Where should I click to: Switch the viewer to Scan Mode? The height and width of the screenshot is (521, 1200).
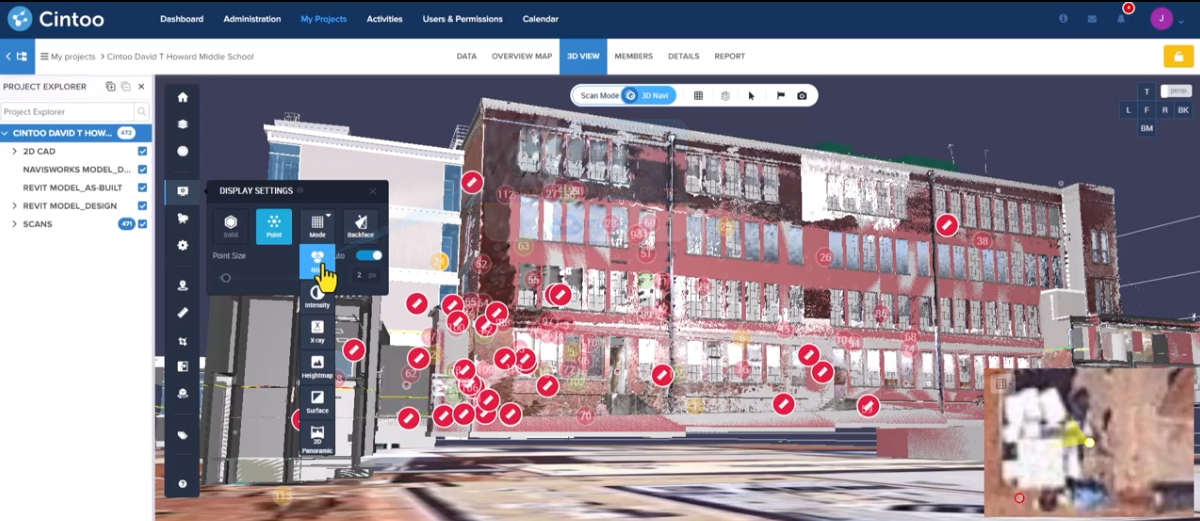[600, 96]
